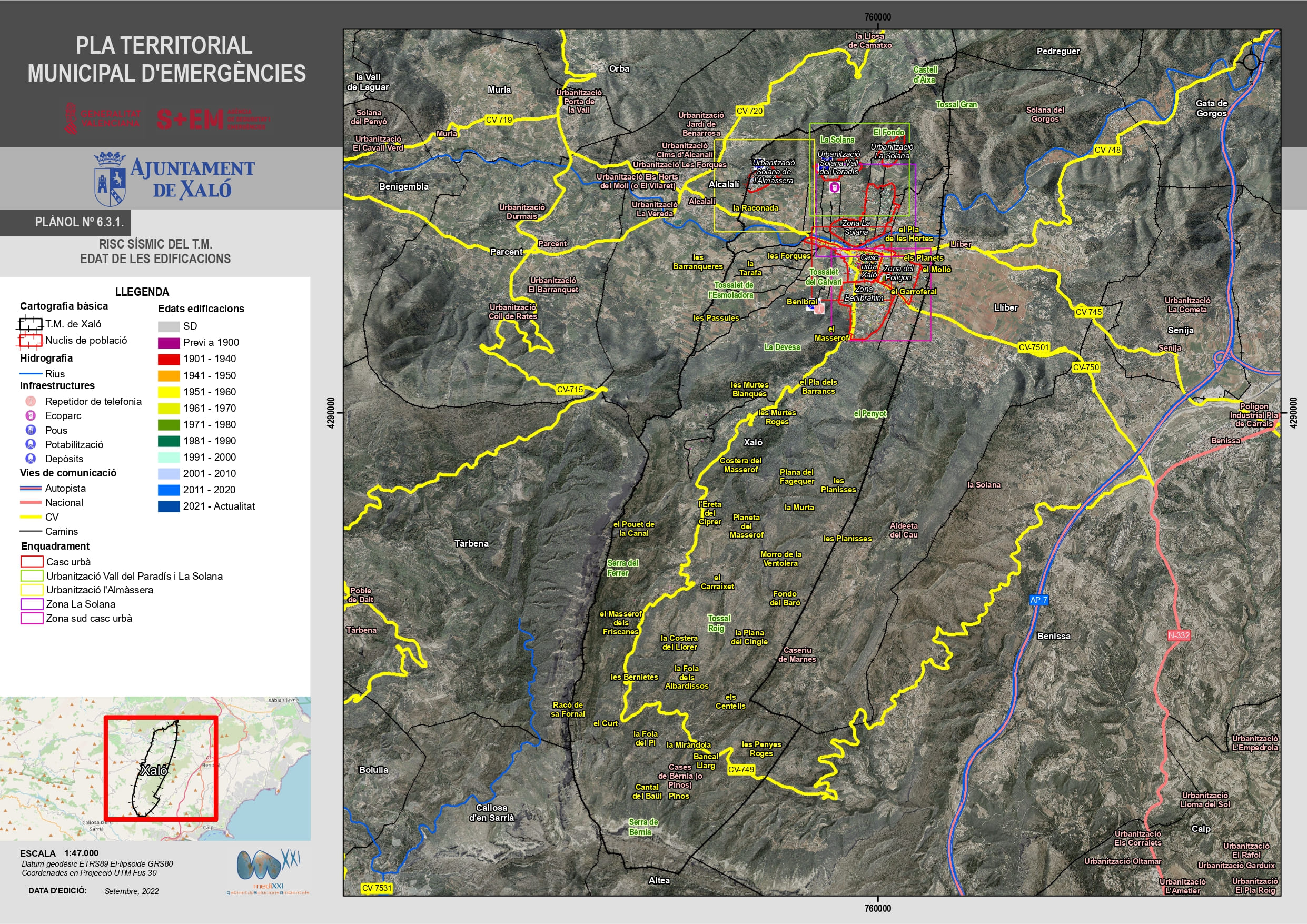Image resolution: width=1307 pixels, height=924 pixels.
Task: Click the CV-749 road label
Action: click(741, 769)
